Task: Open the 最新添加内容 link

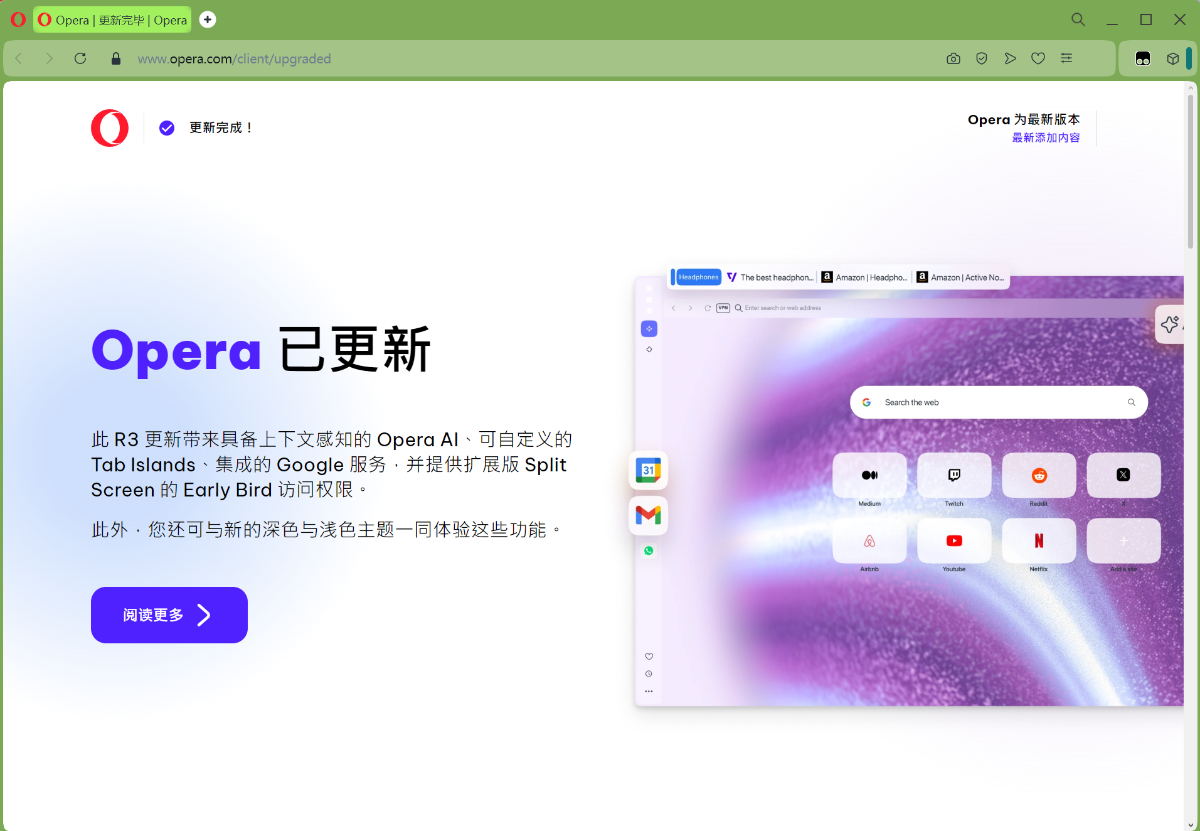Action: click(1045, 138)
